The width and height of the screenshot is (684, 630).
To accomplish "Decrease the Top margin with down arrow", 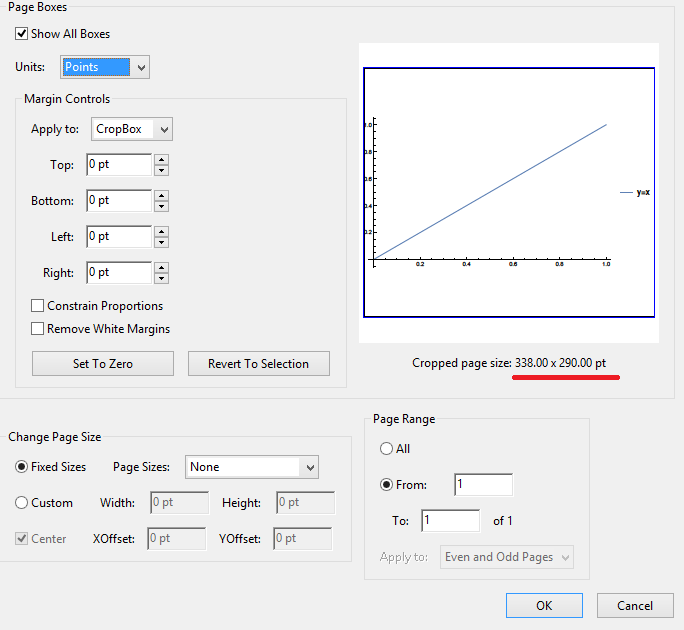I will [x=161, y=170].
